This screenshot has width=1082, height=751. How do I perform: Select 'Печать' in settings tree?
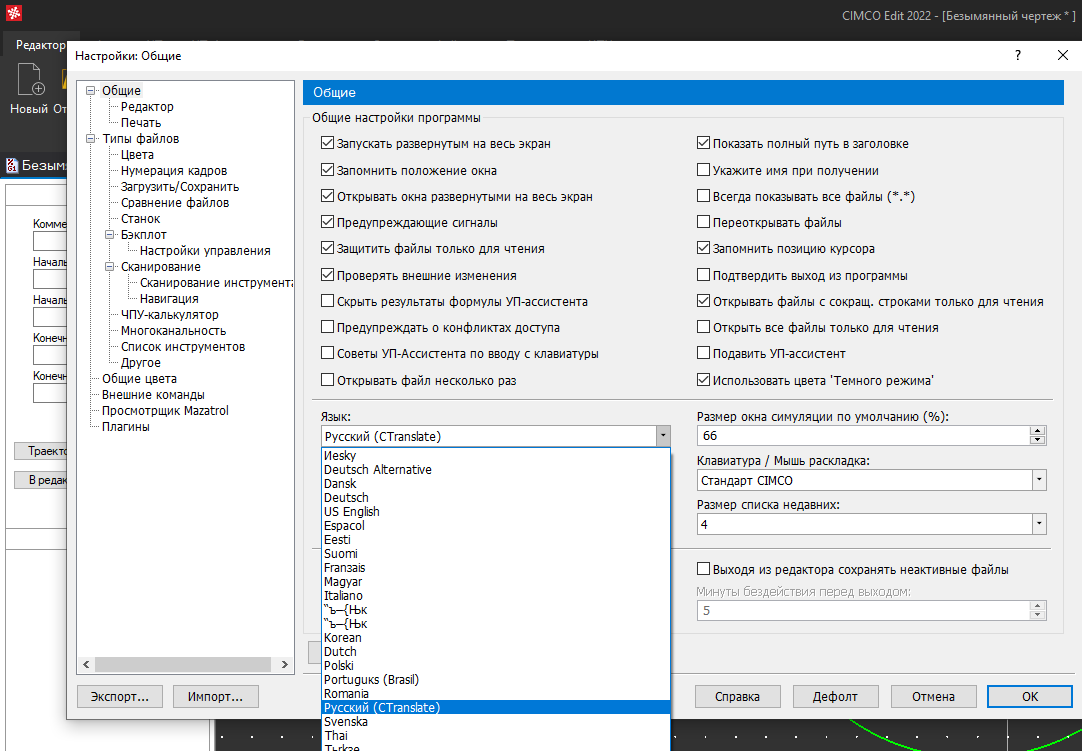point(141,122)
